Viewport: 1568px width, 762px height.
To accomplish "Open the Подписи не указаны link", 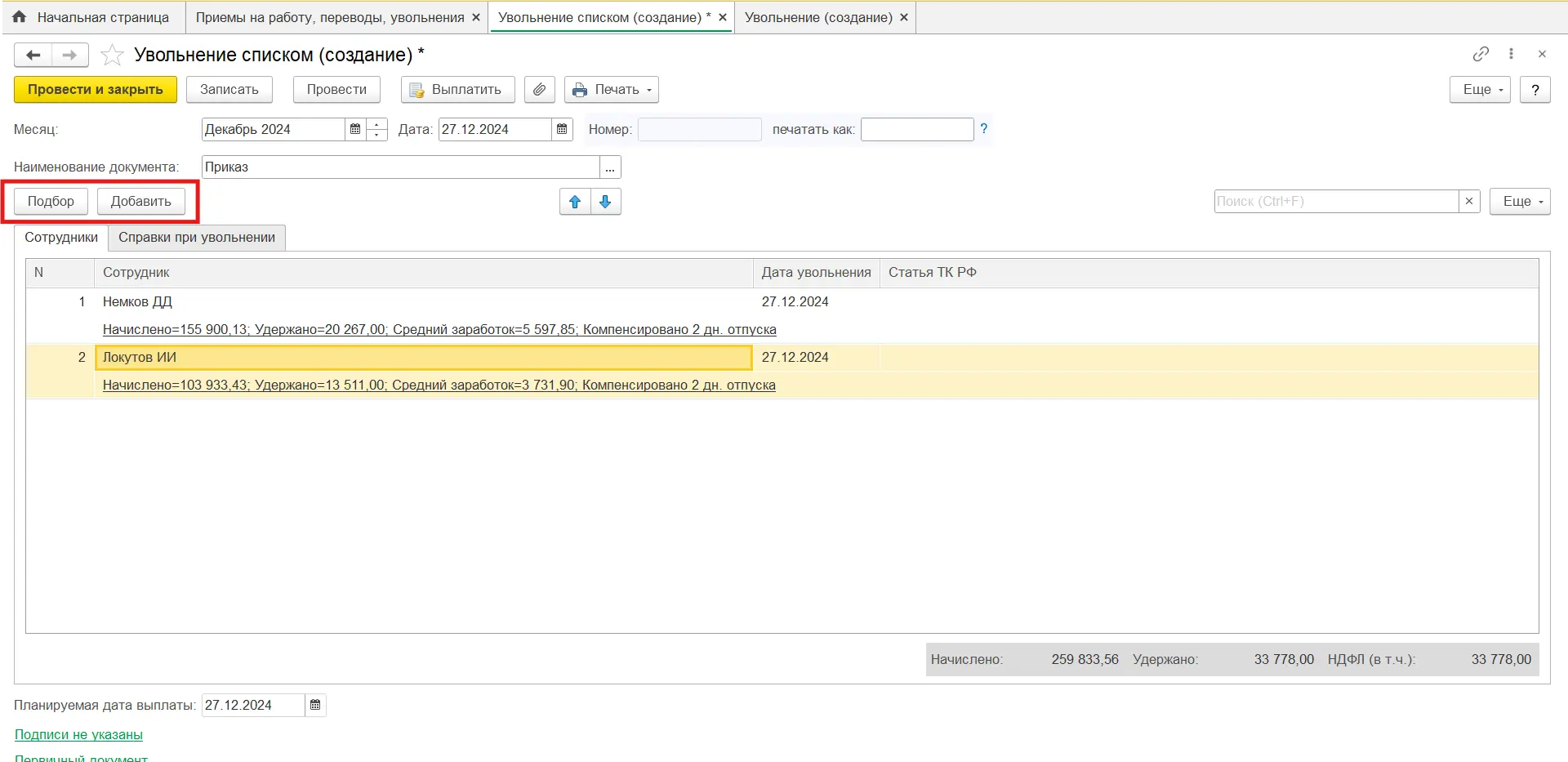I will 78,735.
